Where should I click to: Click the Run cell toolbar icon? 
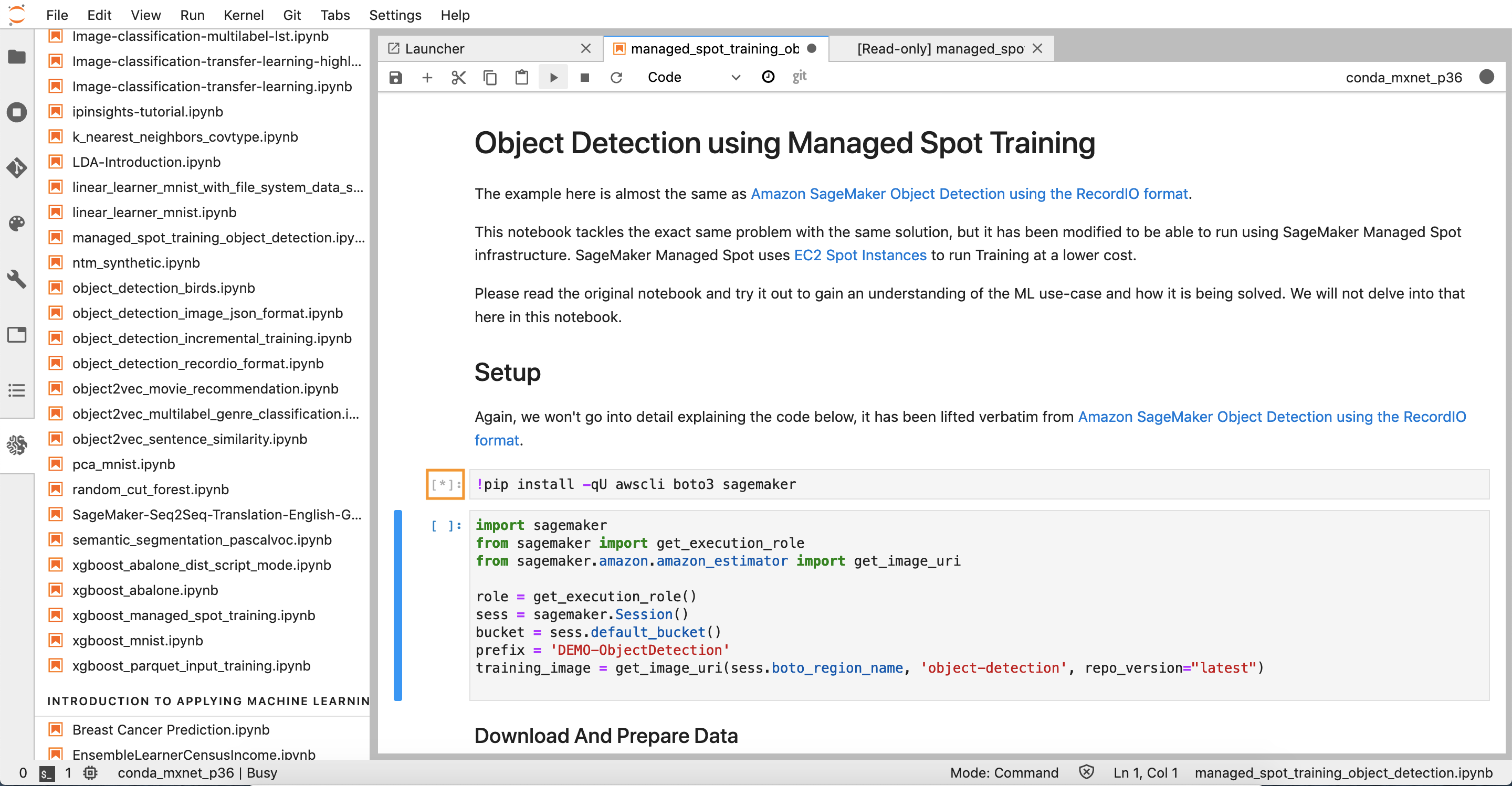553,77
